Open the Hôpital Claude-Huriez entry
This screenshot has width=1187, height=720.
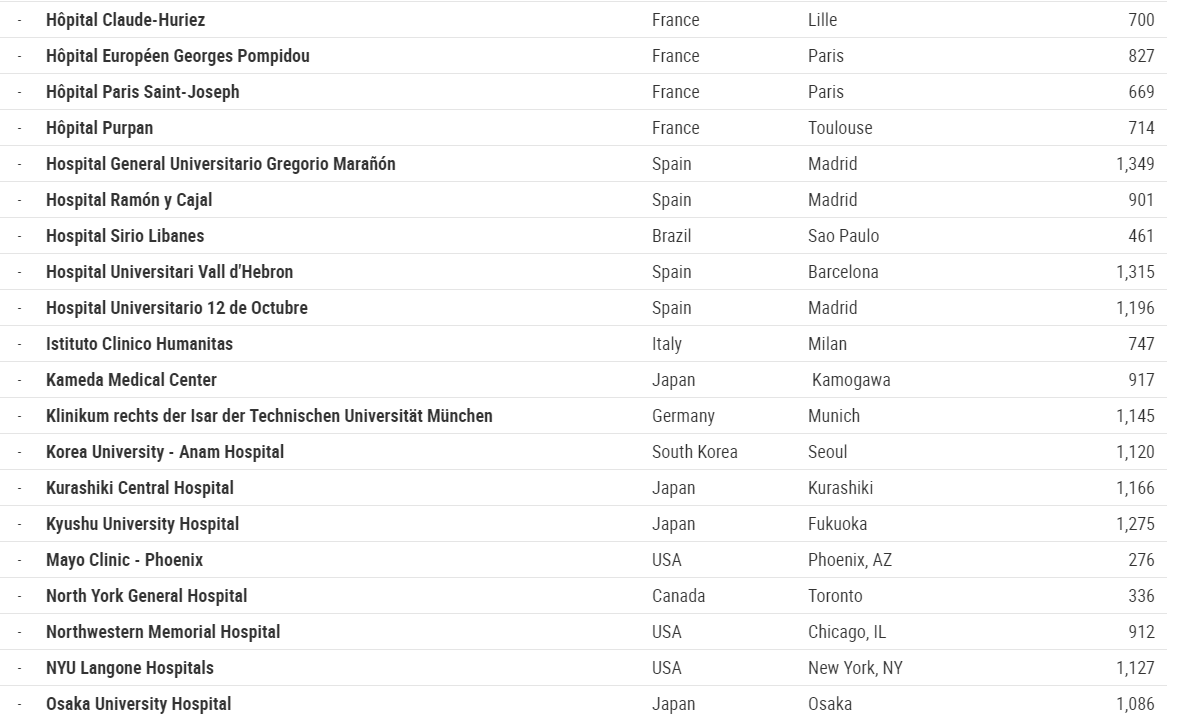pos(126,20)
